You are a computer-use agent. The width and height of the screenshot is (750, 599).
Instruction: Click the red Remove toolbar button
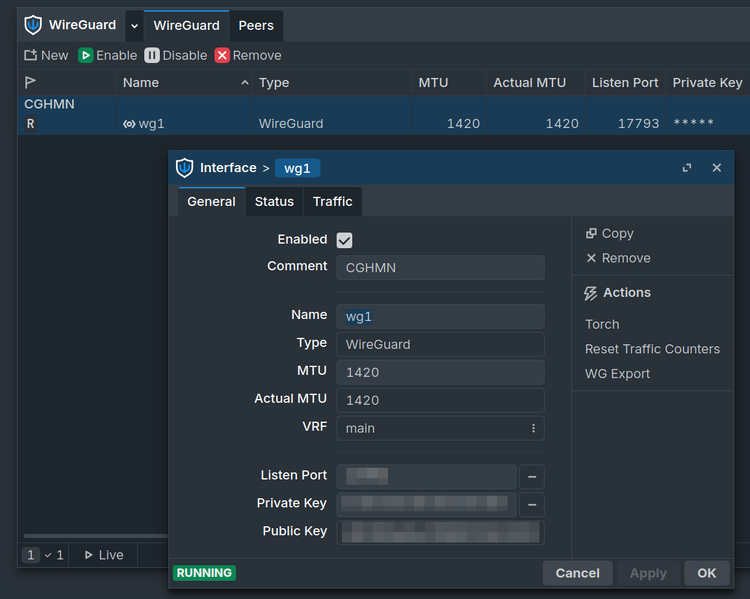pyautogui.click(x=248, y=55)
